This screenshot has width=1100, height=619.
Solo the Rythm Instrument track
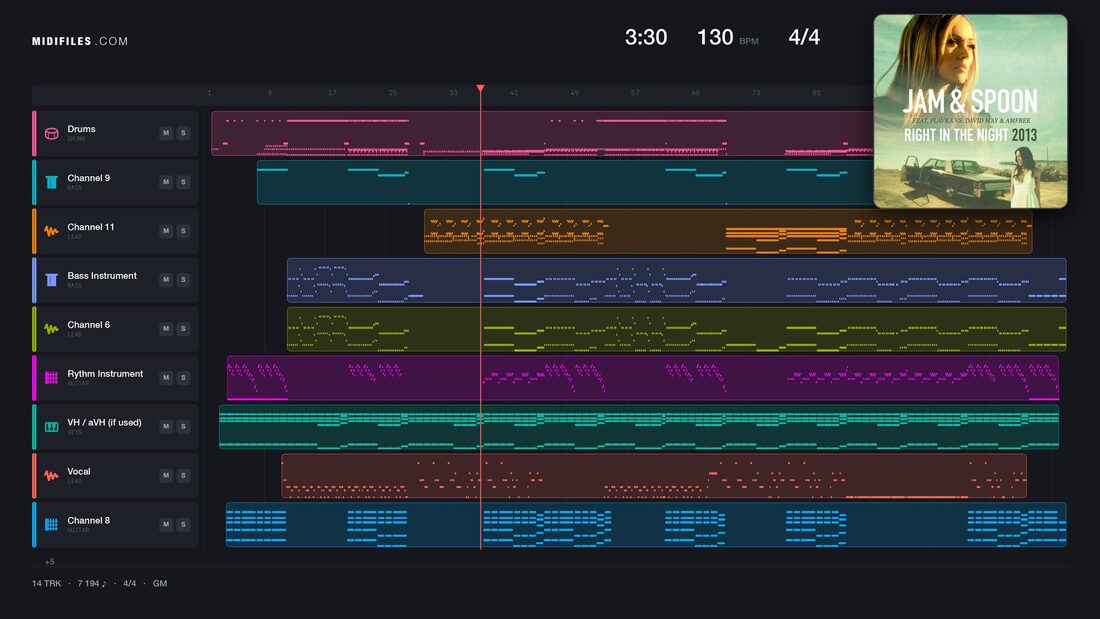coord(183,378)
